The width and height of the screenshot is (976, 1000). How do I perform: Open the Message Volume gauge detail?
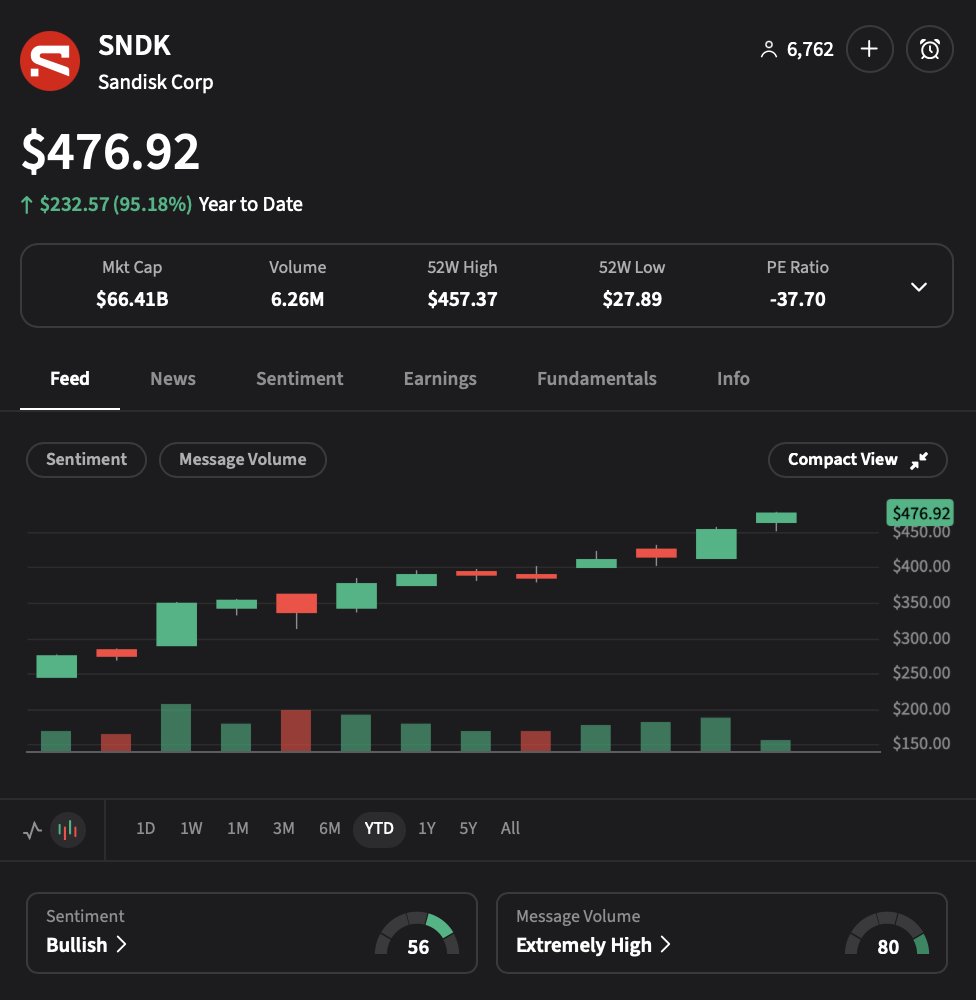pyautogui.click(x=886, y=933)
